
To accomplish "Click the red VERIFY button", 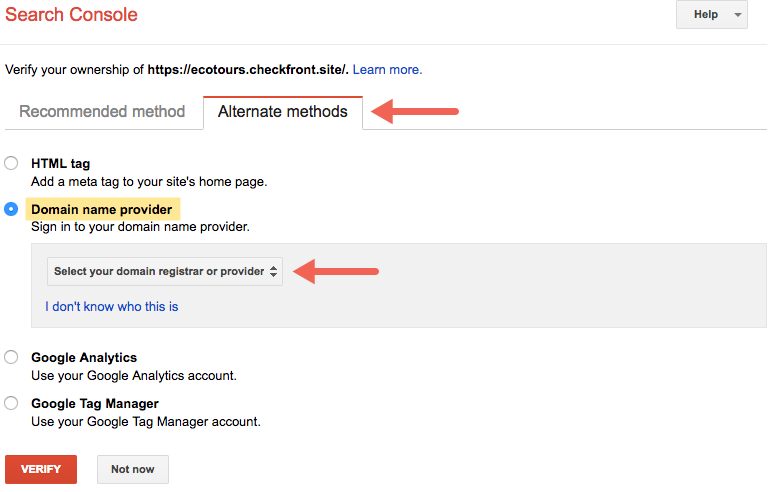I will click(x=41, y=469).
